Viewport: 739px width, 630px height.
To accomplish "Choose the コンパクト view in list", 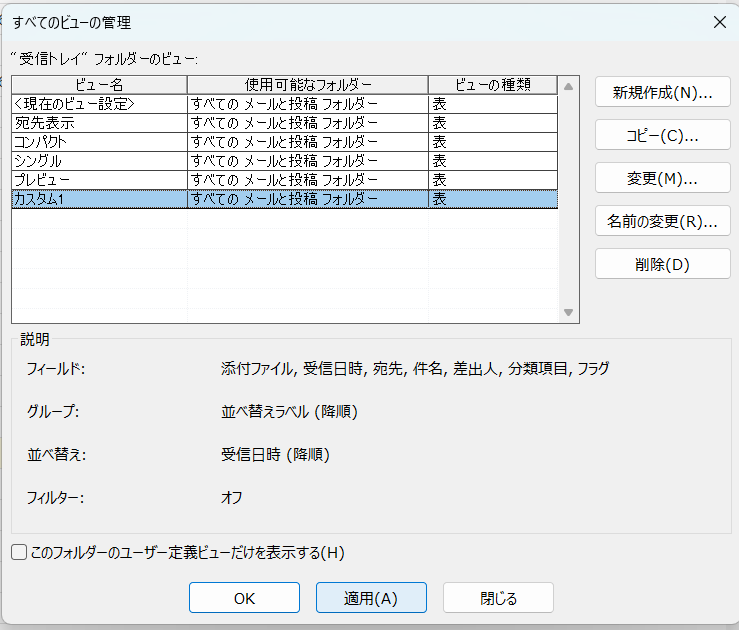I will coord(98,142).
